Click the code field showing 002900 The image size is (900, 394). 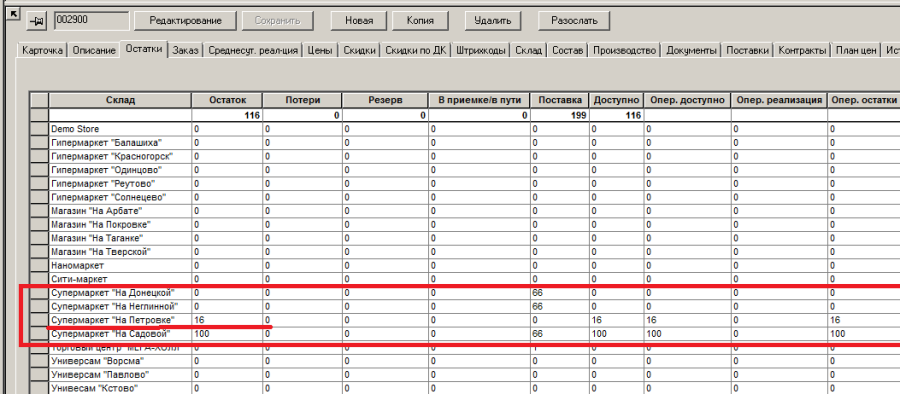point(92,21)
